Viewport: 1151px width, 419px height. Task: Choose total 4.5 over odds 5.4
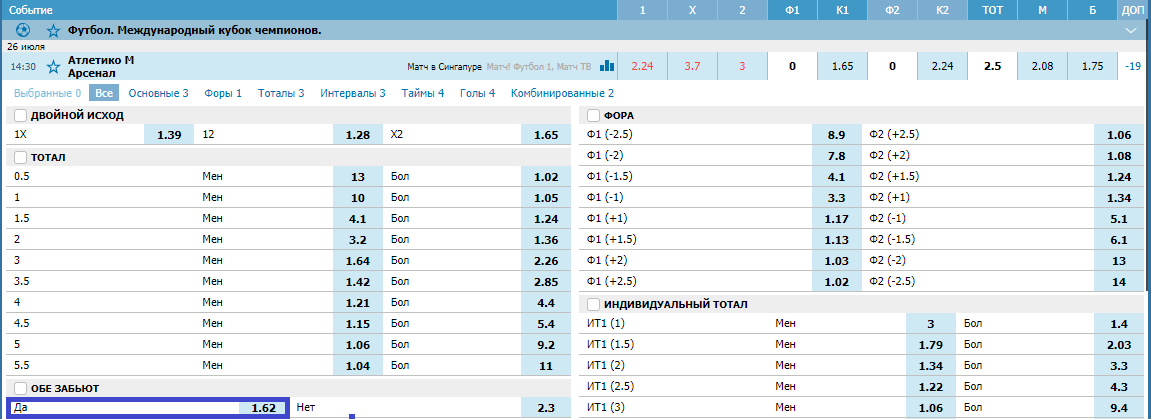pyautogui.click(x=545, y=323)
